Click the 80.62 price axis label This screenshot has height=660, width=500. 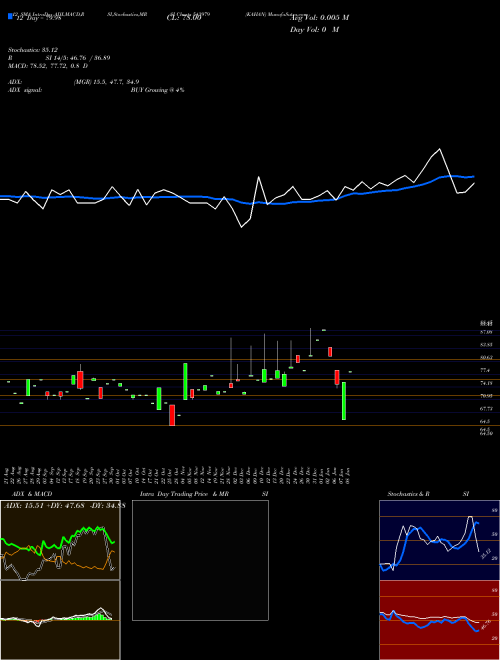[x=486, y=357]
